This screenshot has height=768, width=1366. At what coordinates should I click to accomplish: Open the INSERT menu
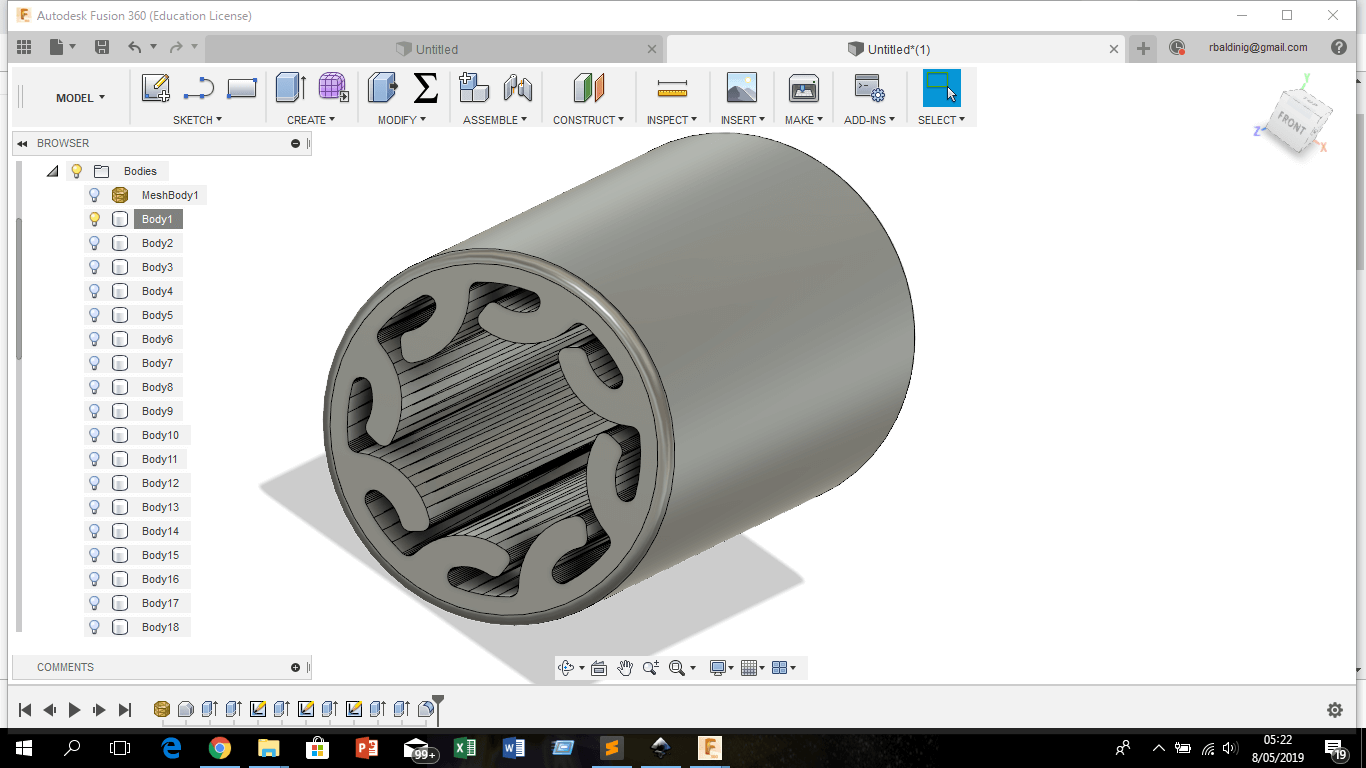743,120
